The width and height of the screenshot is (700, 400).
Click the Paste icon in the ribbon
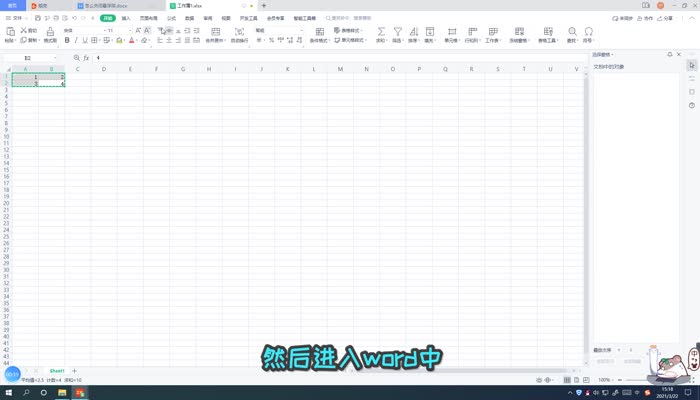[10, 31]
